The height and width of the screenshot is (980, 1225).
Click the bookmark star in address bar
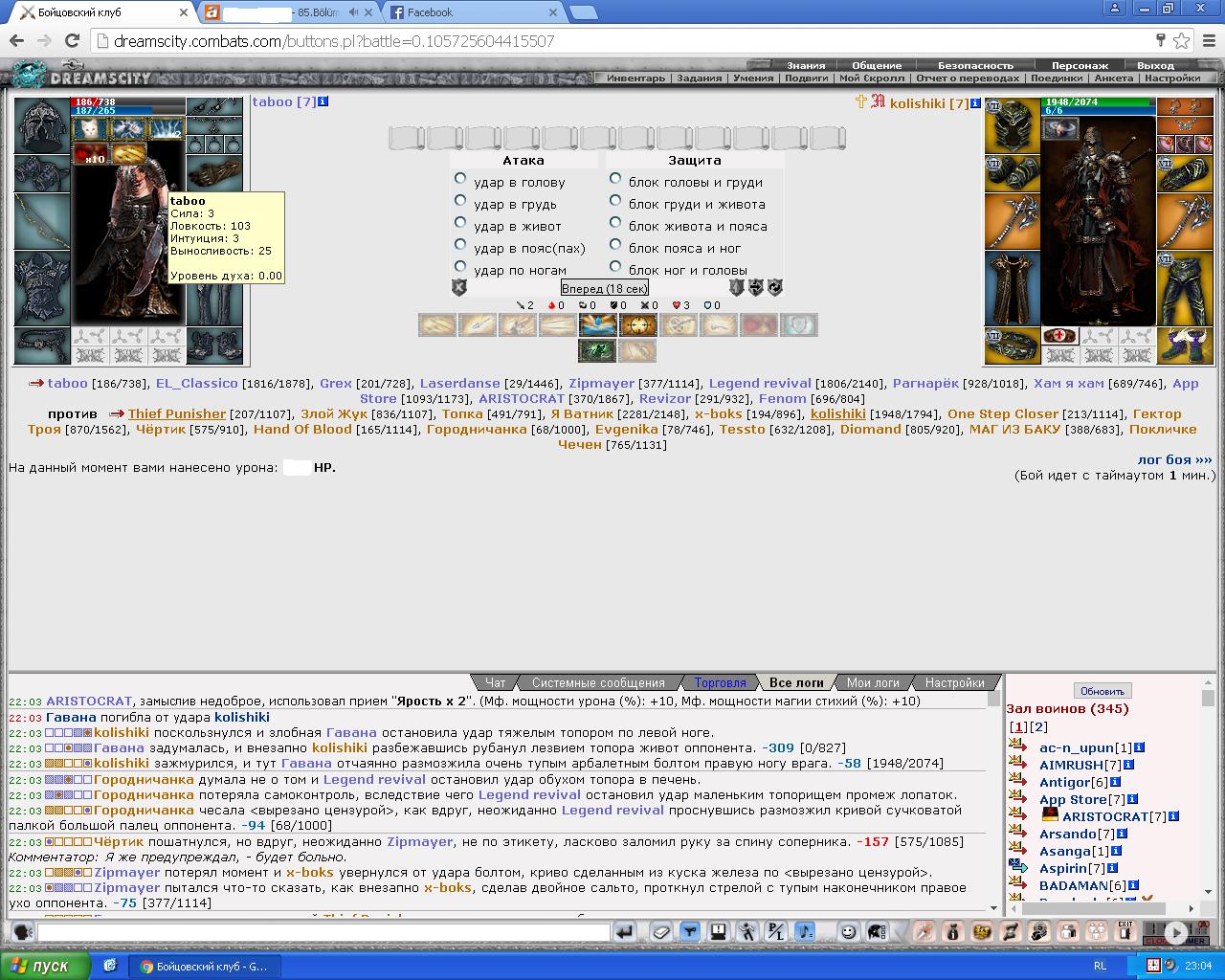coord(1182,41)
